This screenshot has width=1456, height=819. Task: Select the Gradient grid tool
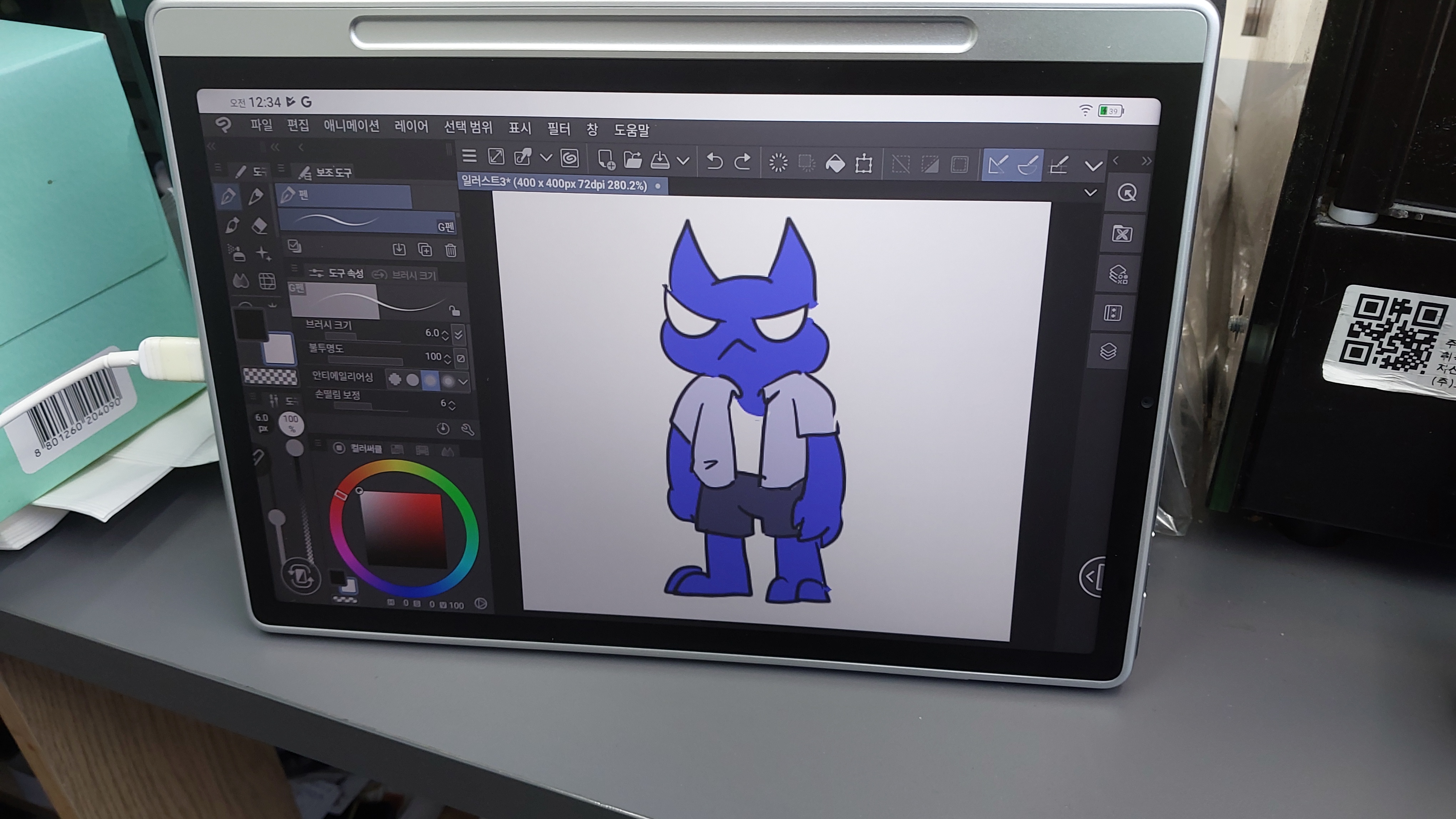[x=267, y=281]
